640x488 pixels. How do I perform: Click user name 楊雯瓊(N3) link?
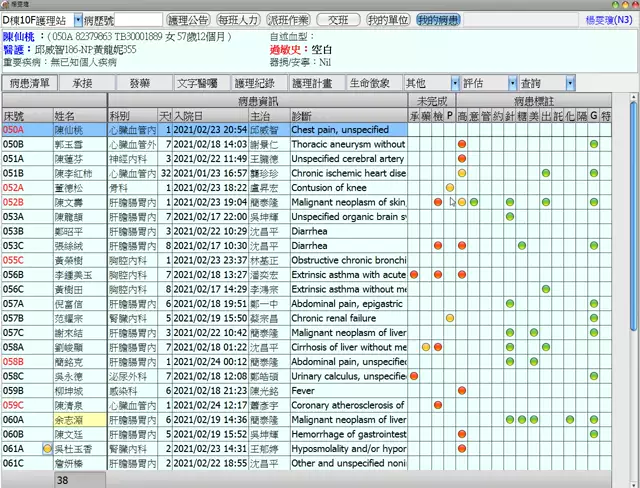pos(609,20)
